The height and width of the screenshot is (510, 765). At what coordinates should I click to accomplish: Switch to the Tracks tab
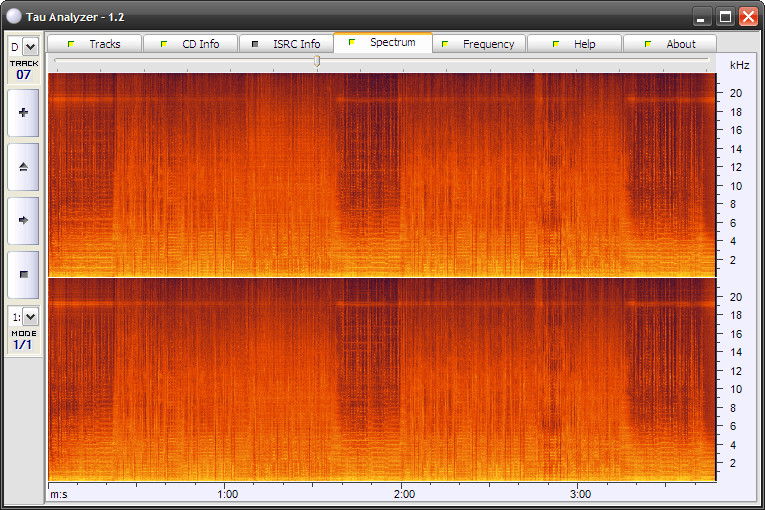point(94,44)
